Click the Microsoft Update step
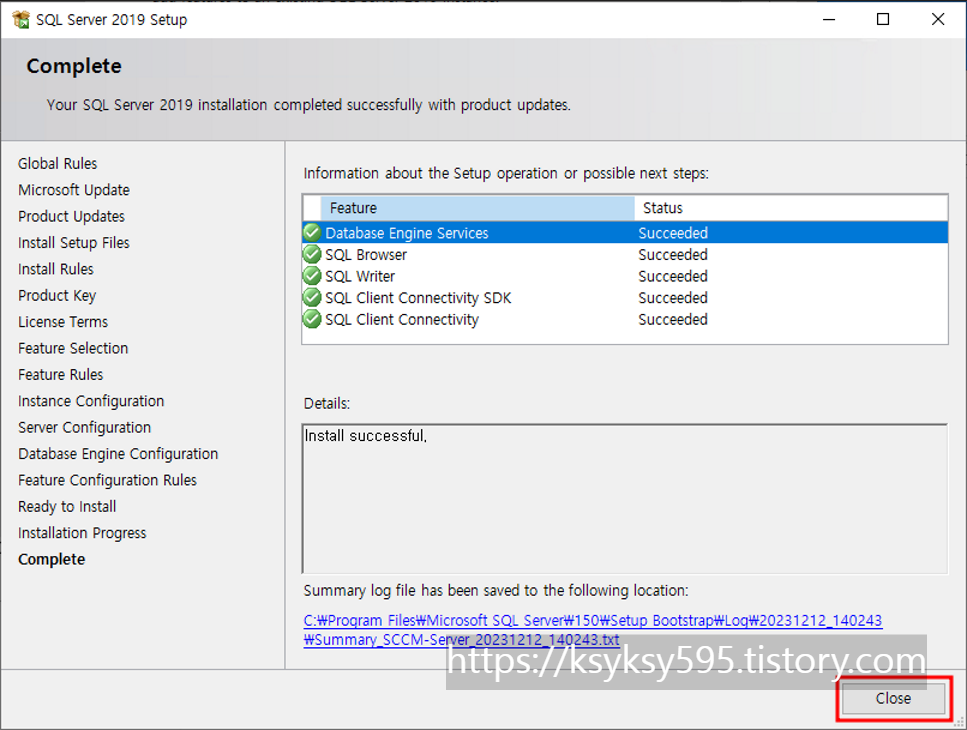 click(74, 190)
